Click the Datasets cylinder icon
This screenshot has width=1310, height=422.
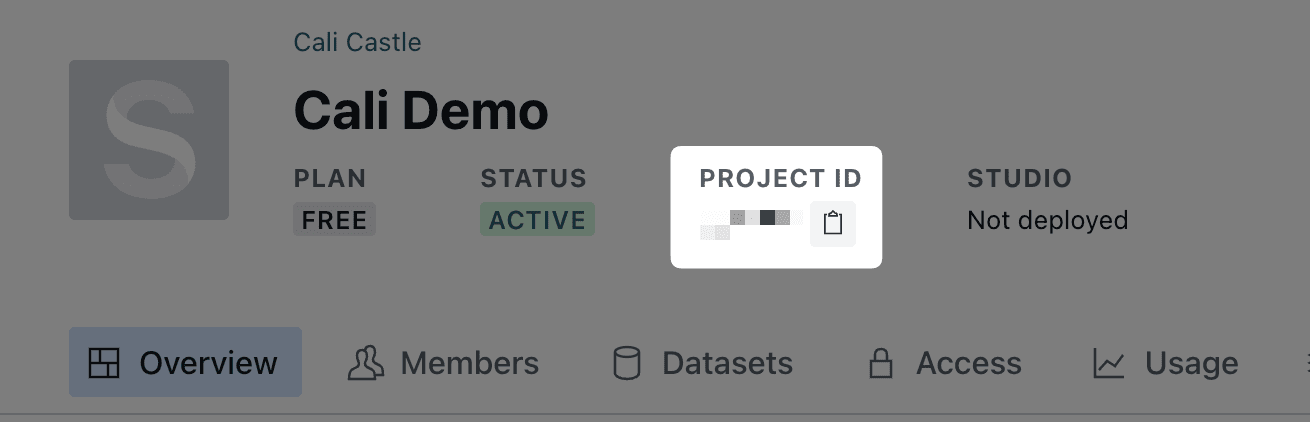point(627,363)
